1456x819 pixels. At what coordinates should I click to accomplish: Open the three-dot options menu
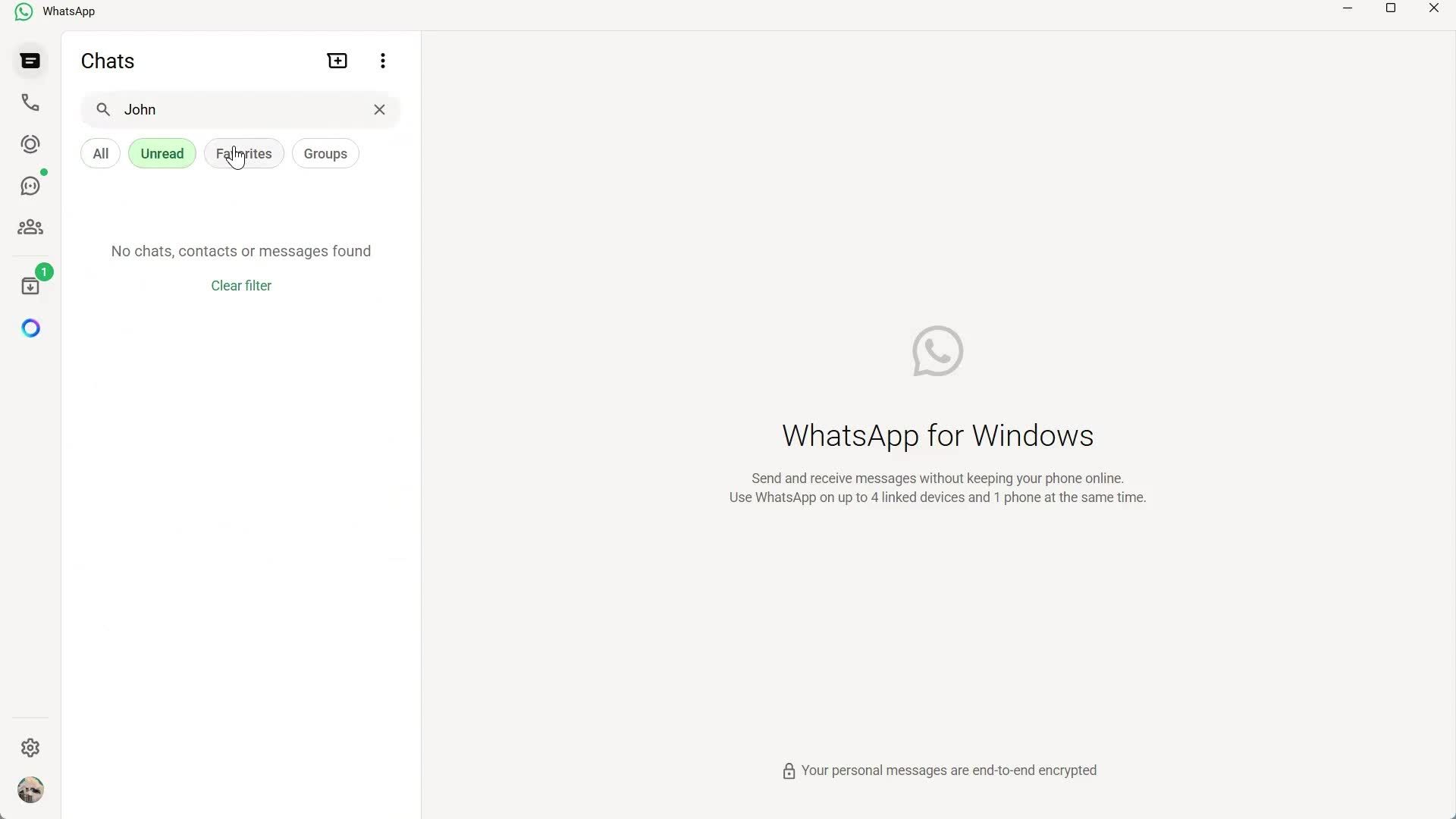click(x=383, y=60)
